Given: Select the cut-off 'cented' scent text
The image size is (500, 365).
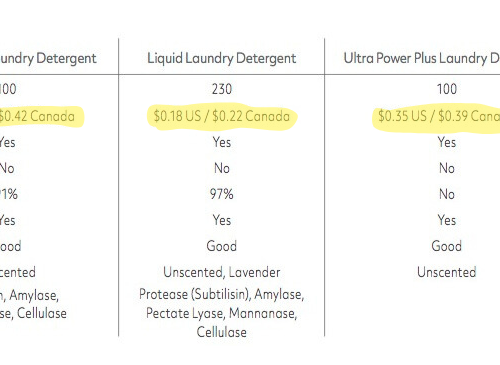Looking at the screenshot, I should [18, 273].
